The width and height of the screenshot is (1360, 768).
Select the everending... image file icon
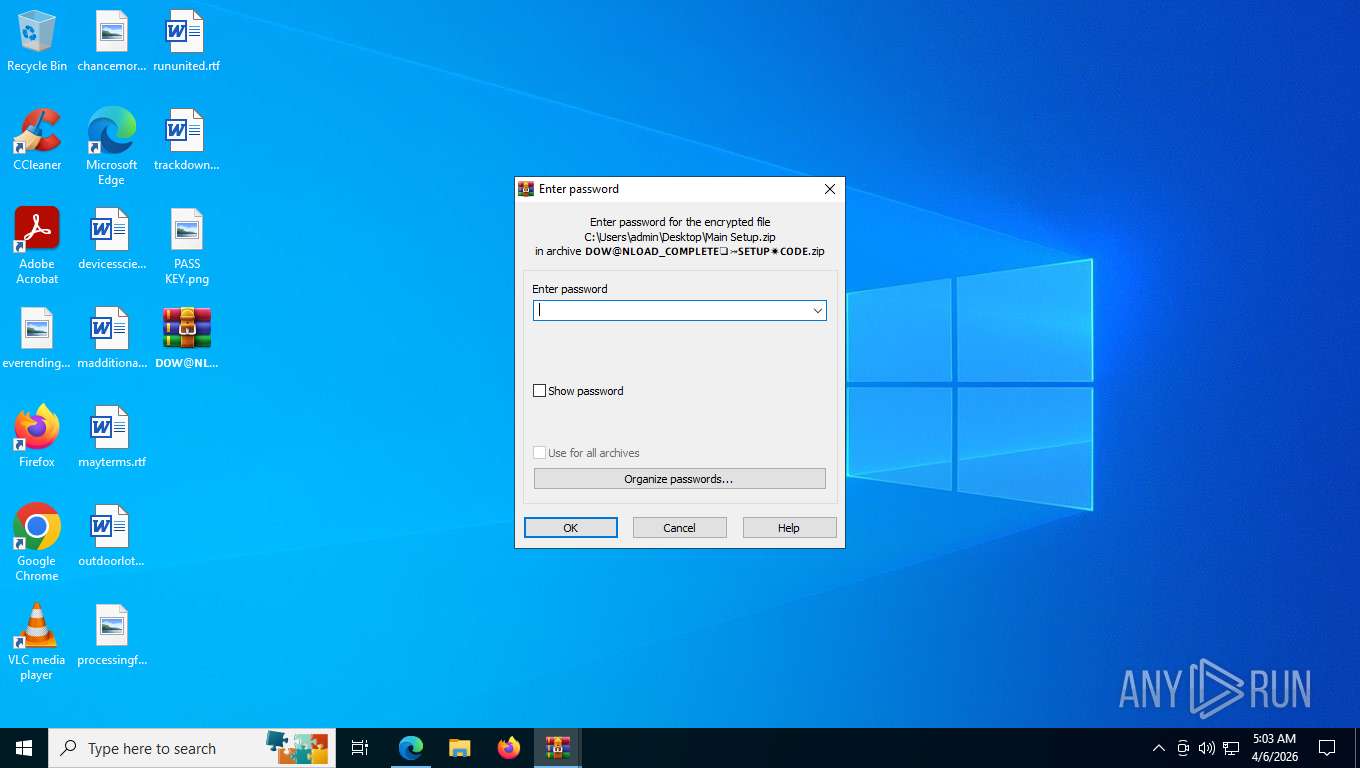(37, 338)
